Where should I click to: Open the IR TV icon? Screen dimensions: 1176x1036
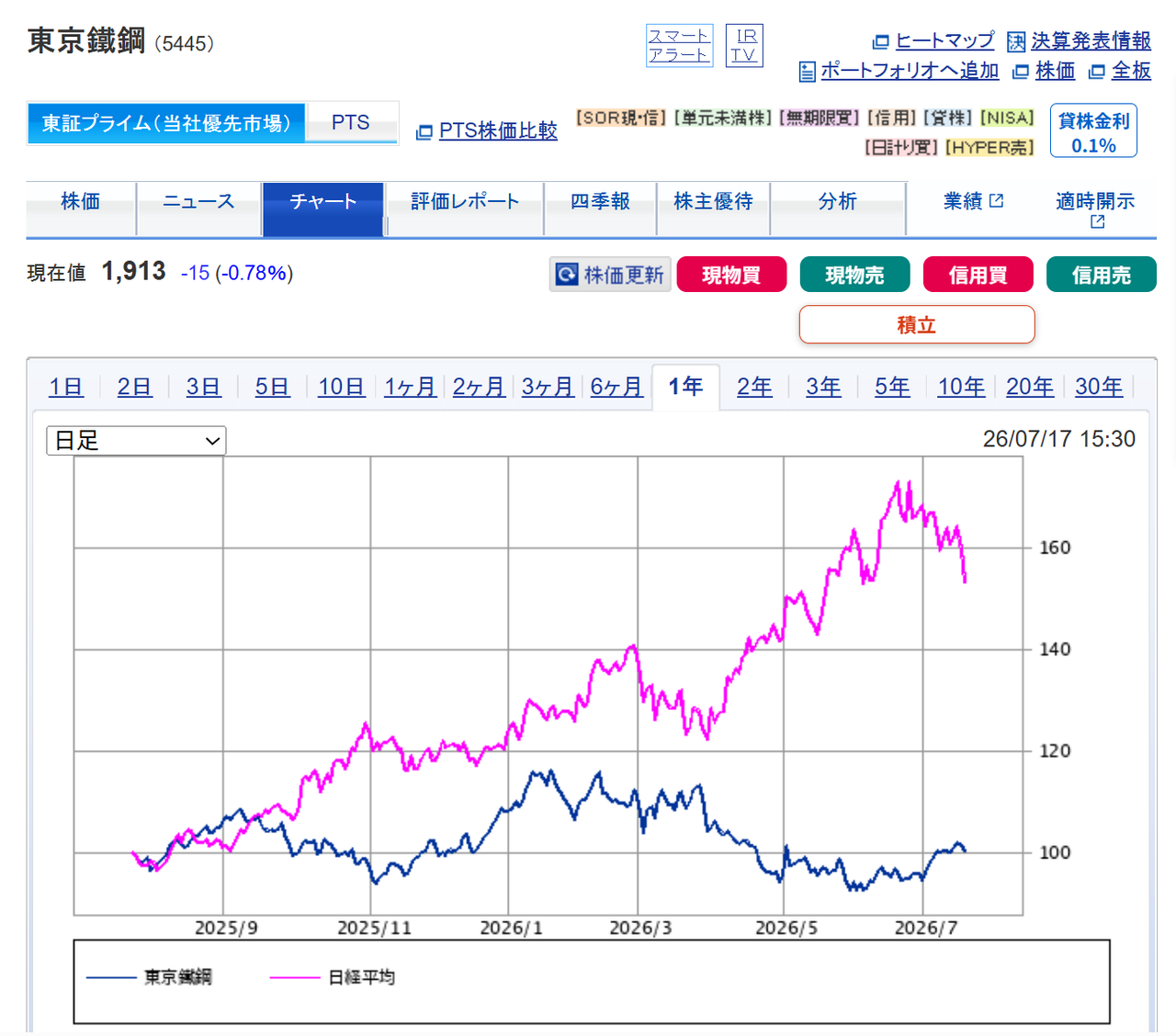point(744,45)
